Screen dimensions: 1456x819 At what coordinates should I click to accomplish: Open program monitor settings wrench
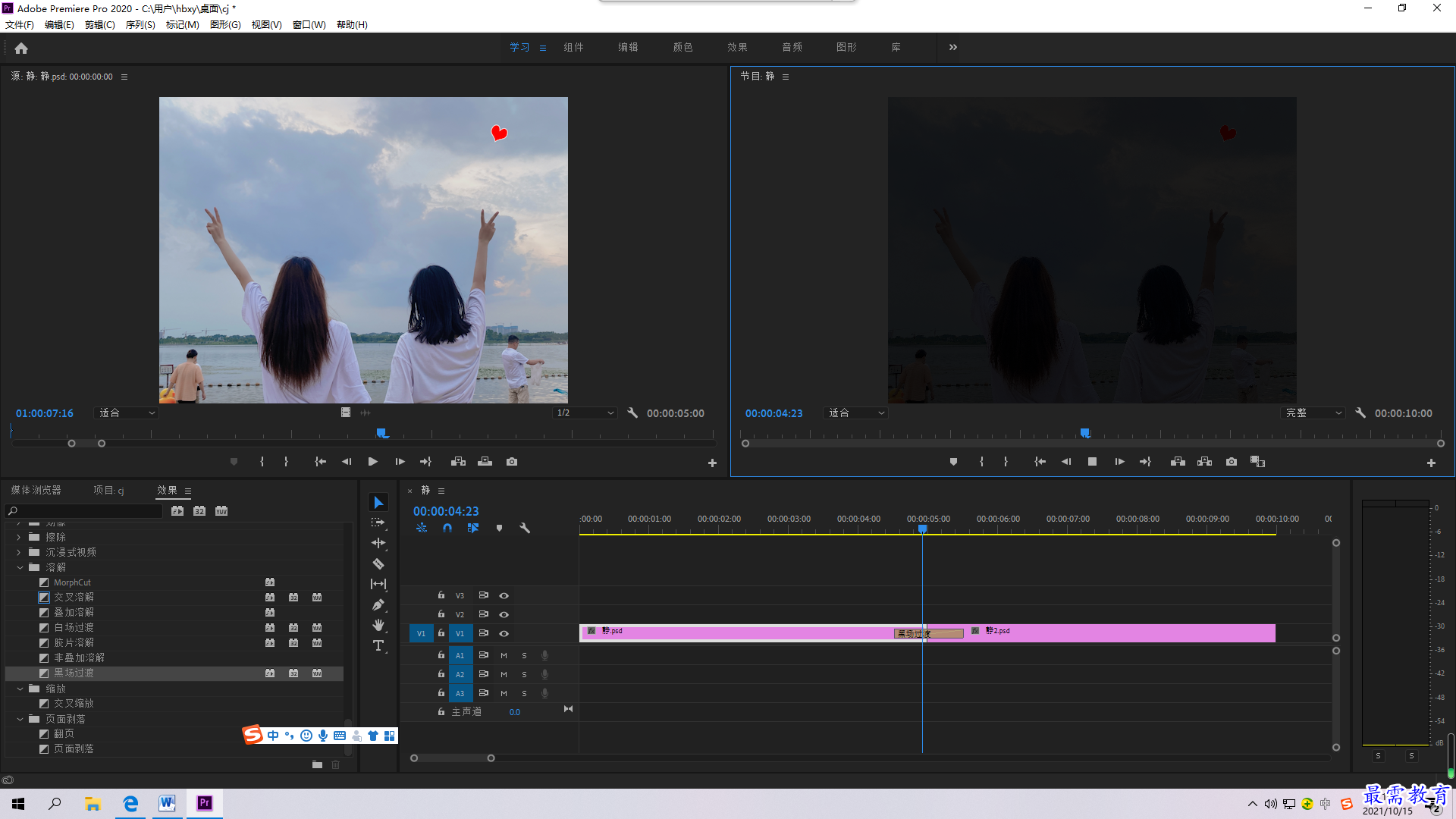coord(1360,413)
